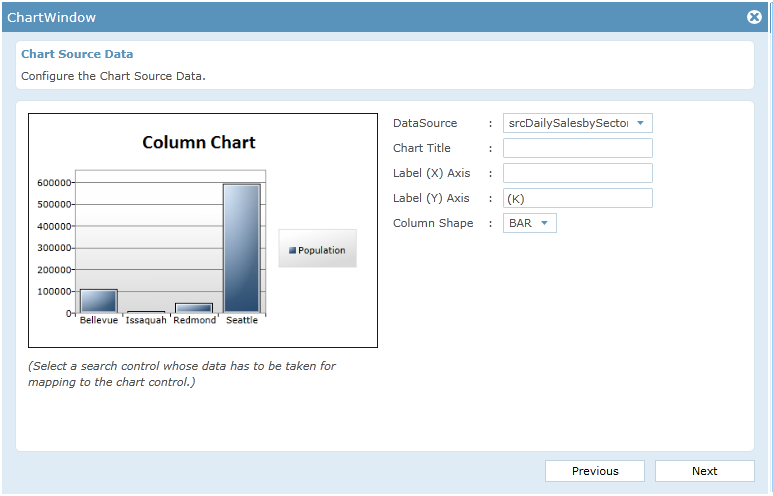Click the Issaquah axis label under the chart
Viewport: 773px width, 496px height.
tap(146, 321)
